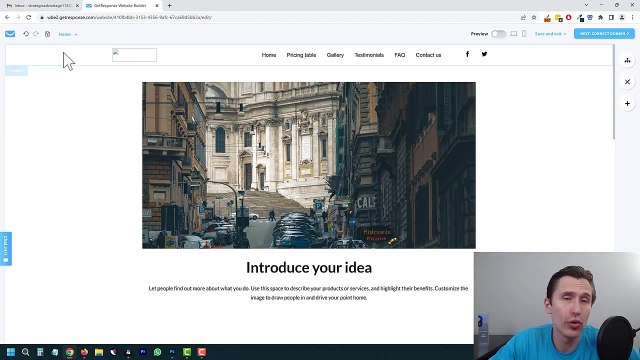
Task: Click the GetResponse envelope logo icon
Action: (x=10, y=34)
